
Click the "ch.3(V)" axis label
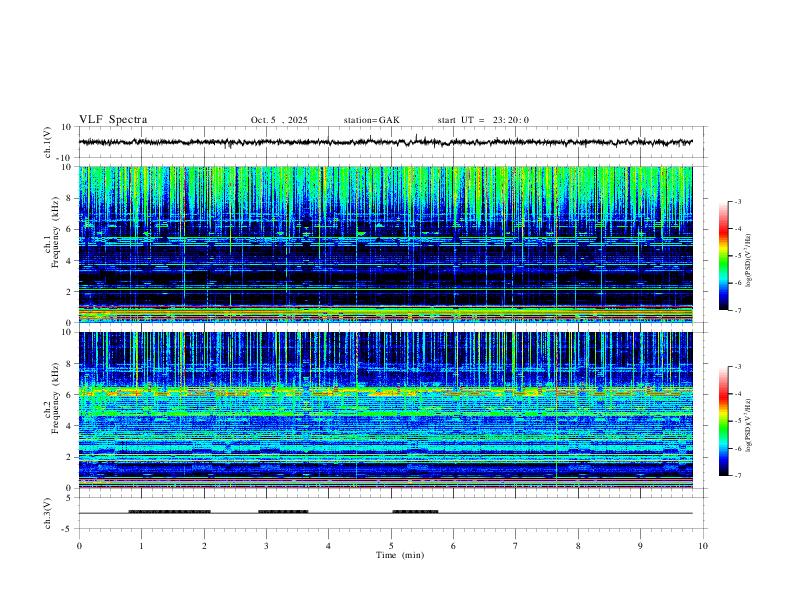(x=48, y=513)
